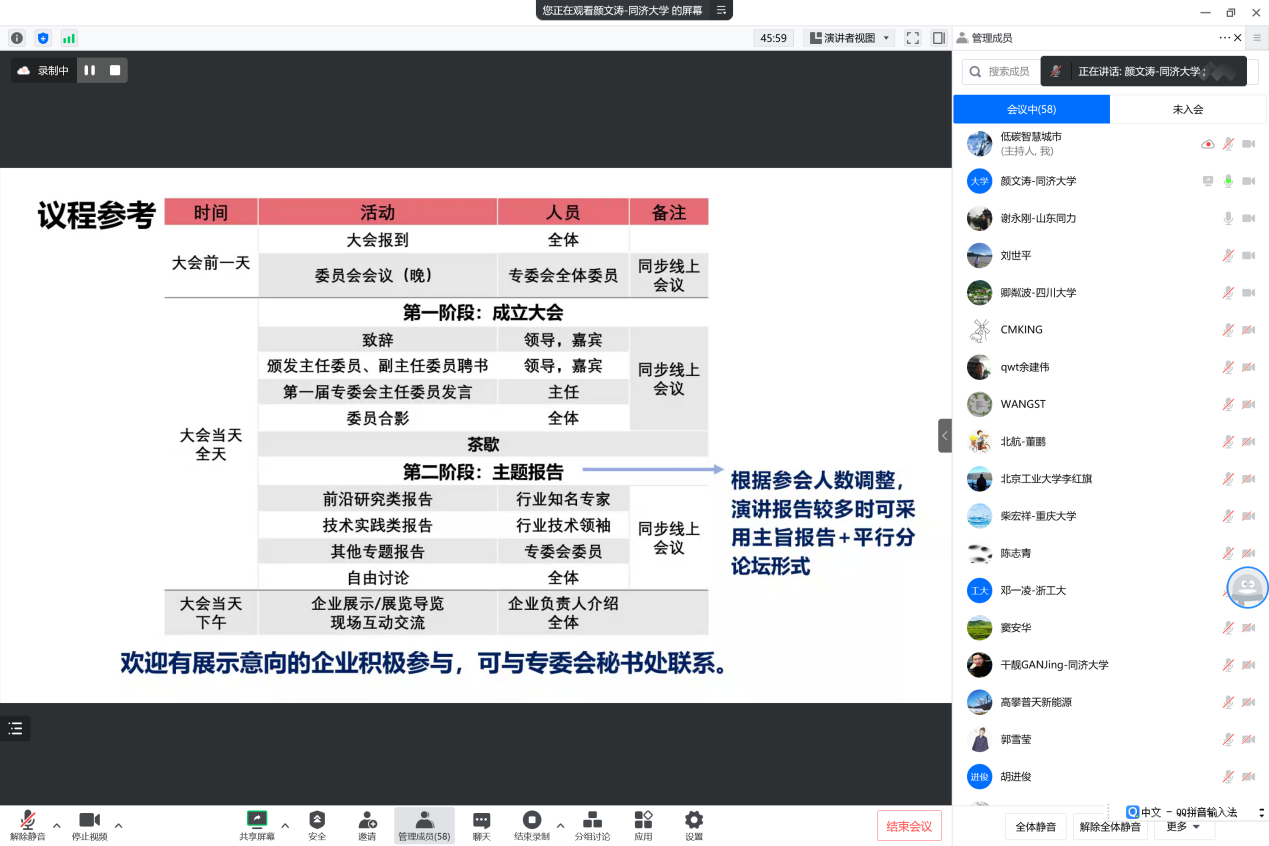Open the 邀请 invite dialog
Image resolution: width=1269 pixels, height=846 pixels.
pos(367,824)
